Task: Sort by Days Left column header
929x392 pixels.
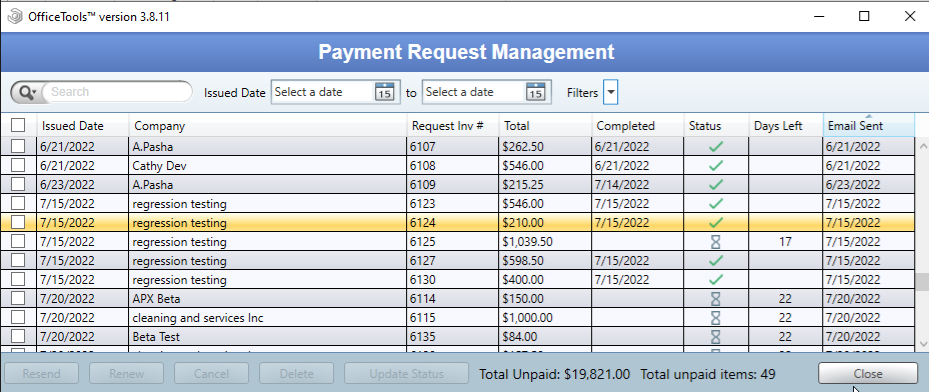Action: pyautogui.click(x=786, y=126)
